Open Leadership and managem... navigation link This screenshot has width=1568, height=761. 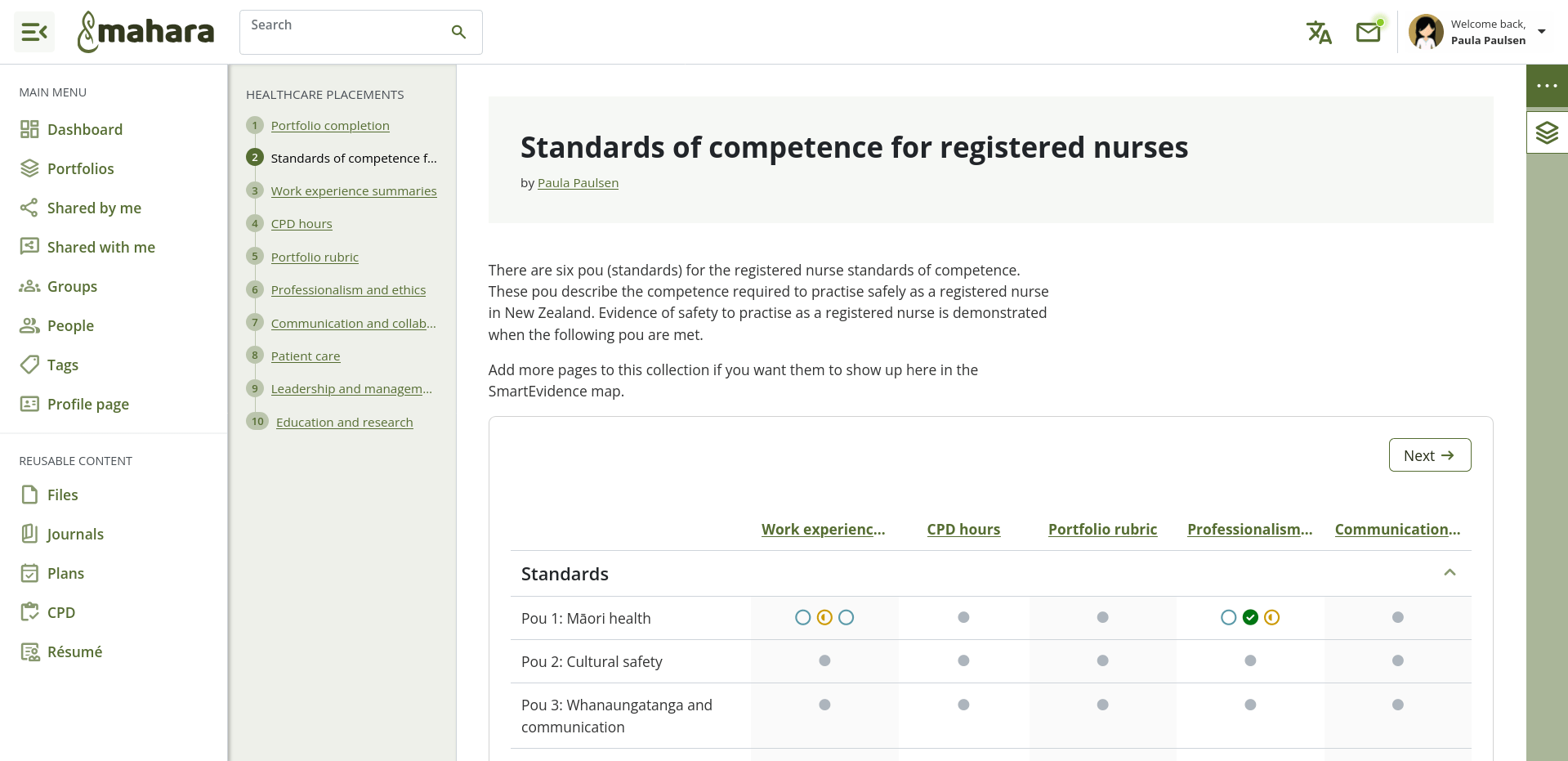click(x=351, y=388)
